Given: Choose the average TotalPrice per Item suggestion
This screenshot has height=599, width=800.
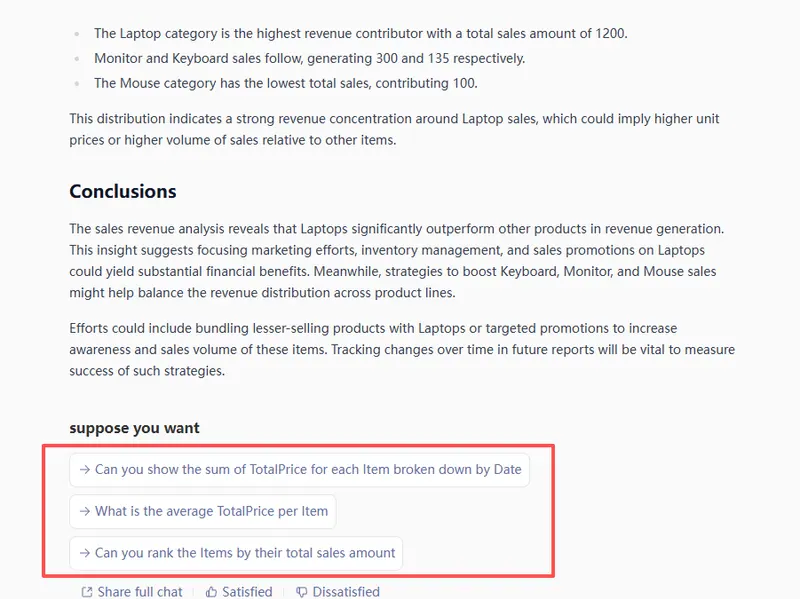Looking at the screenshot, I should (203, 511).
